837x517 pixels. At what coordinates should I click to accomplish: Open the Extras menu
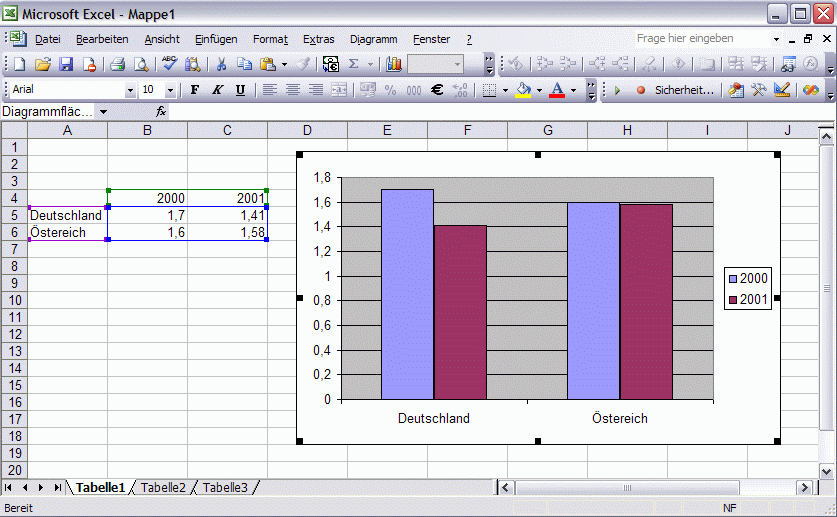pyautogui.click(x=319, y=39)
